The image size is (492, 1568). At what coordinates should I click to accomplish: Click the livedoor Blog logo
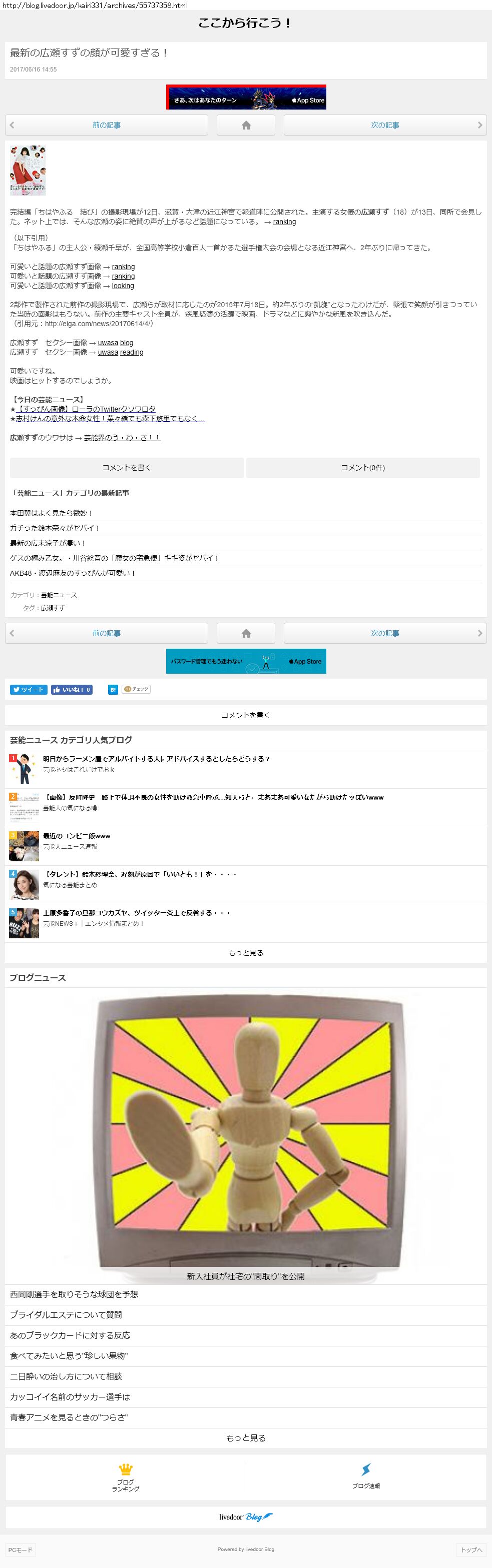[x=246, y=1517]
